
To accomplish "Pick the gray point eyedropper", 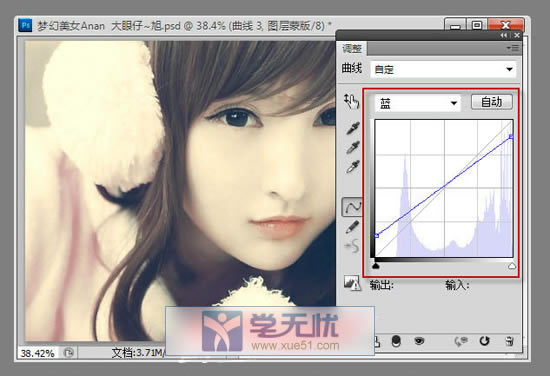I will 353,148.
